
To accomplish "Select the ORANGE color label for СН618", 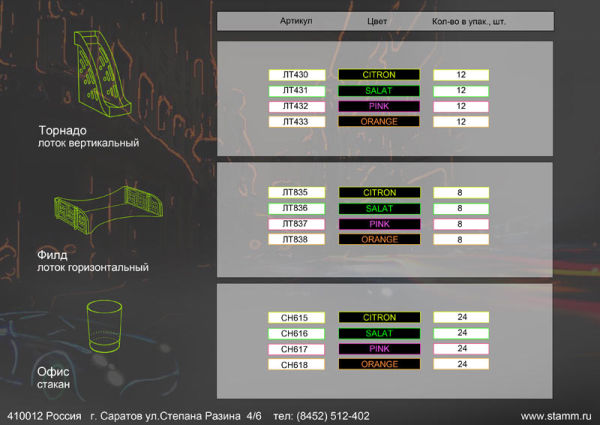I will point(379,364).
